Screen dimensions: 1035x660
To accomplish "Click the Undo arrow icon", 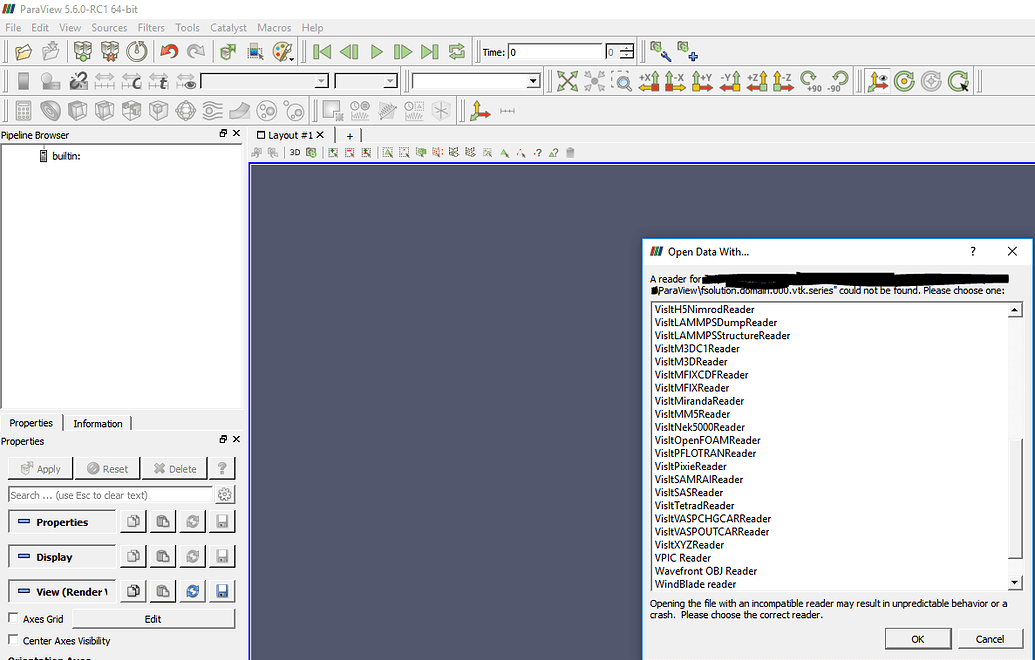I will point(169,51).
